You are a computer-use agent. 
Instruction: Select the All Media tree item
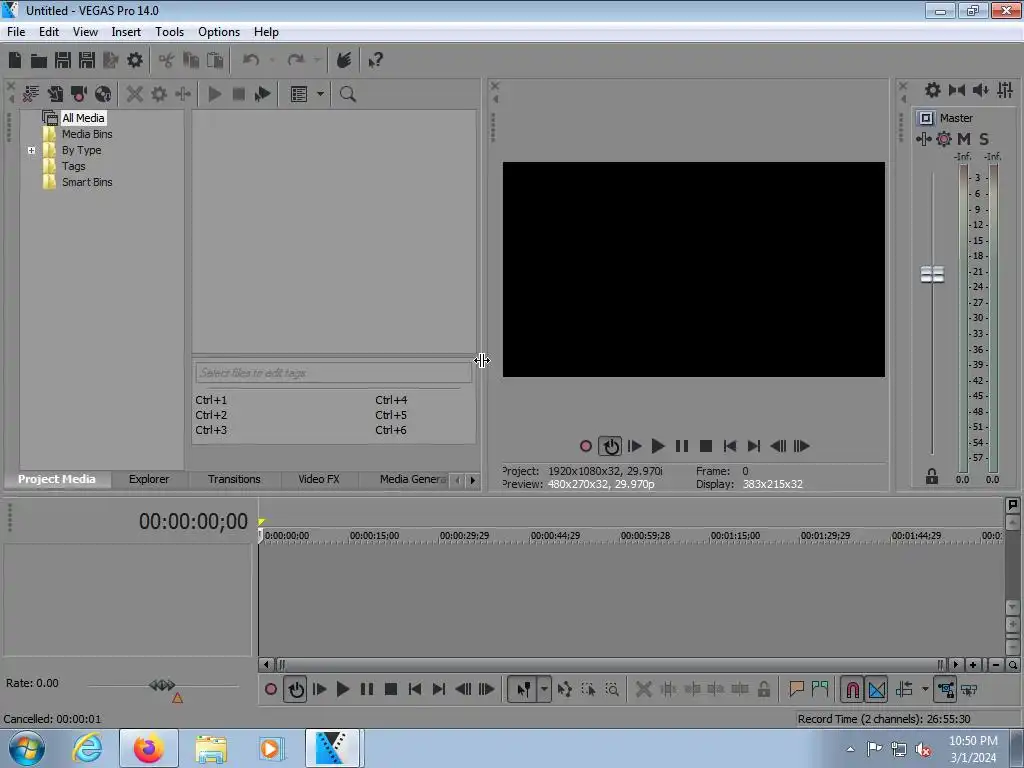coord(83,118)
